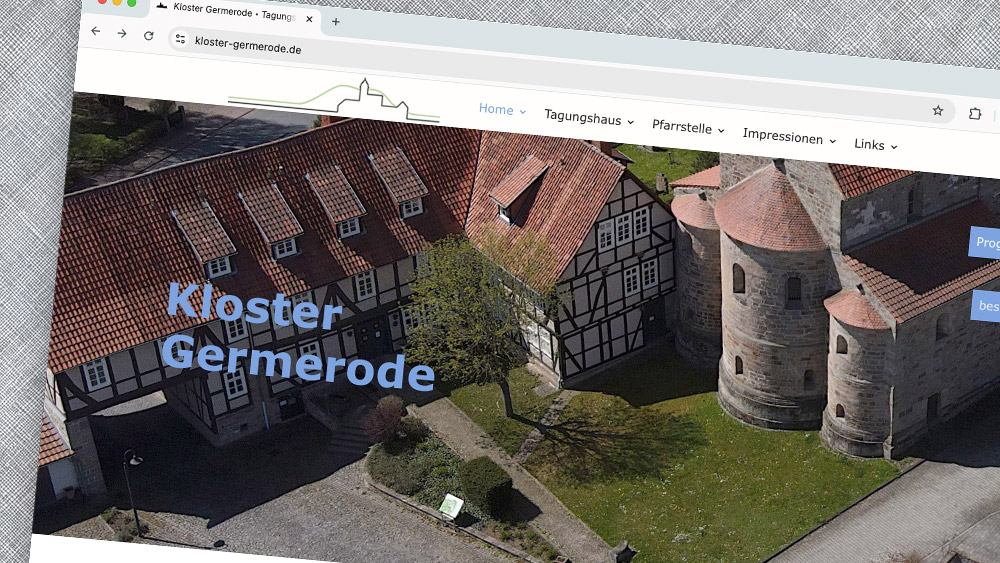Open the Links menu item
1000x563 pixels.
click(x=869, y=144)
